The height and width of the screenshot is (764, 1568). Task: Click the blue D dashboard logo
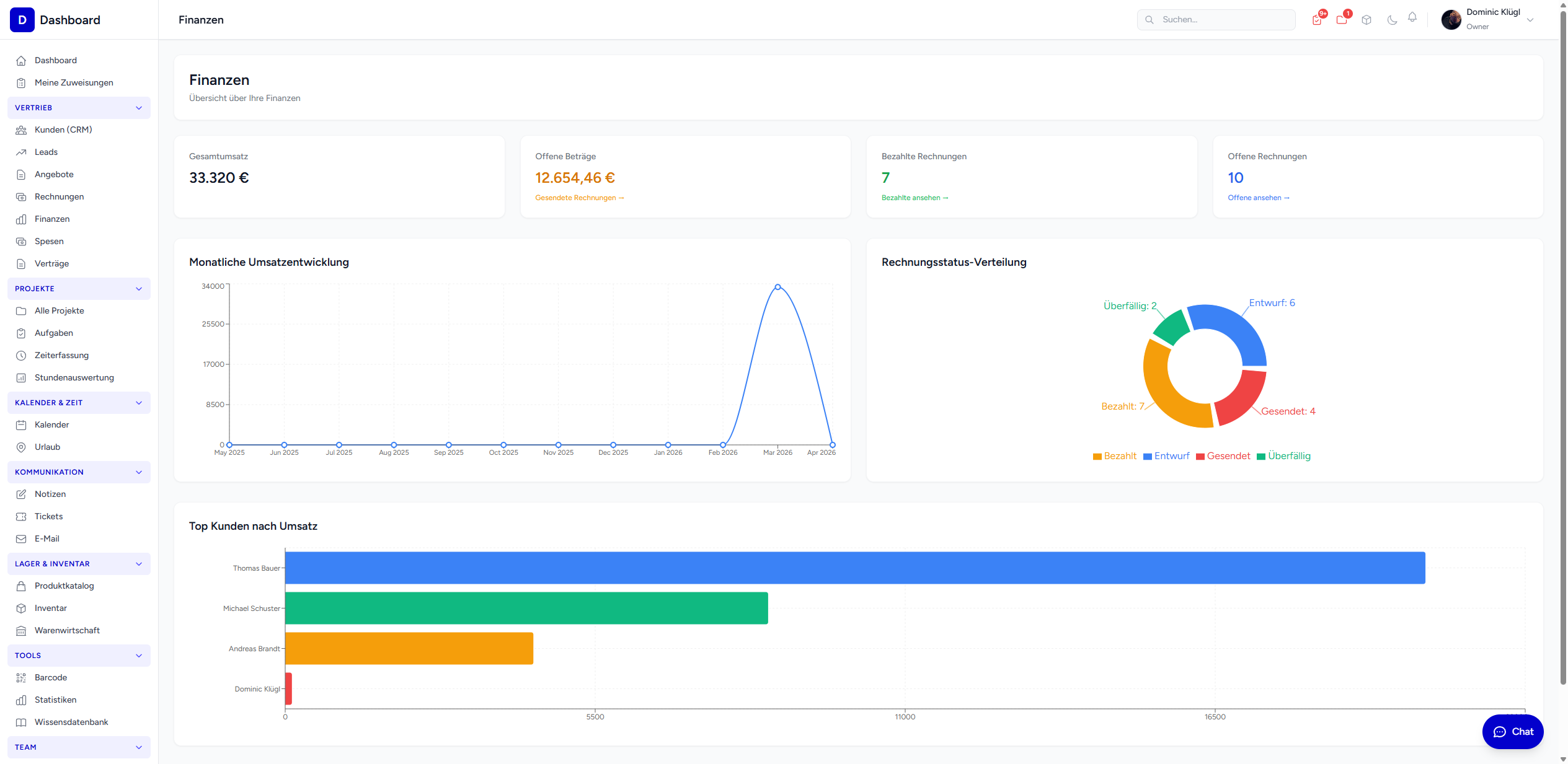(22, 20)
